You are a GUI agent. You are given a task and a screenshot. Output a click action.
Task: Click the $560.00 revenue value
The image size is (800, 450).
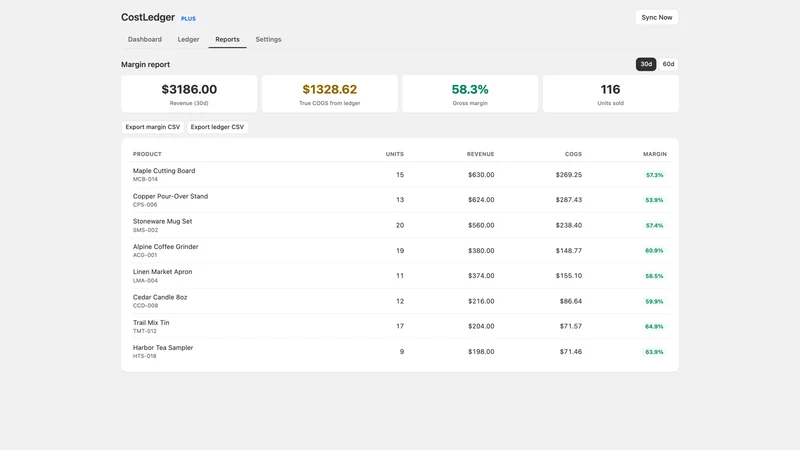[x=481, y=226]
